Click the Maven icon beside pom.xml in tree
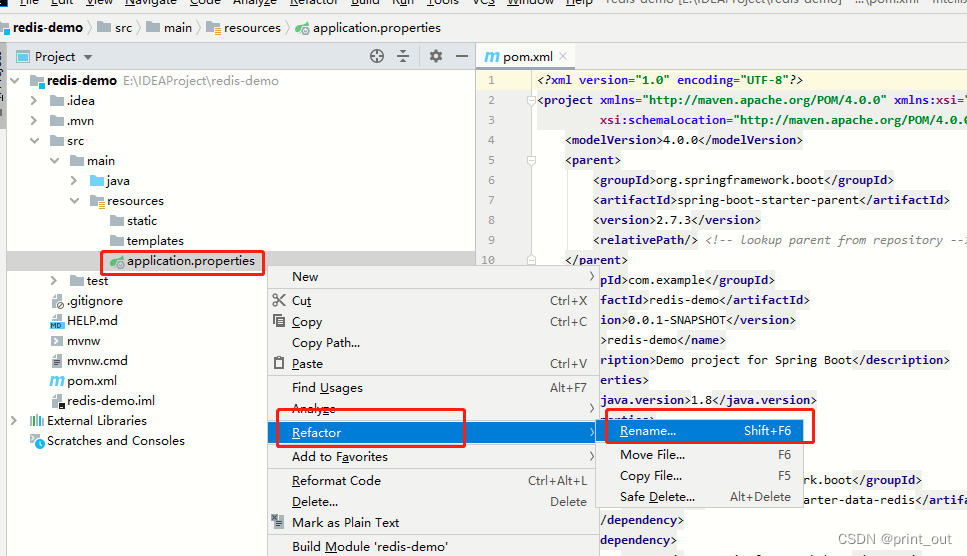Viewport: 967px width, 556px height. tap(57, 381)
